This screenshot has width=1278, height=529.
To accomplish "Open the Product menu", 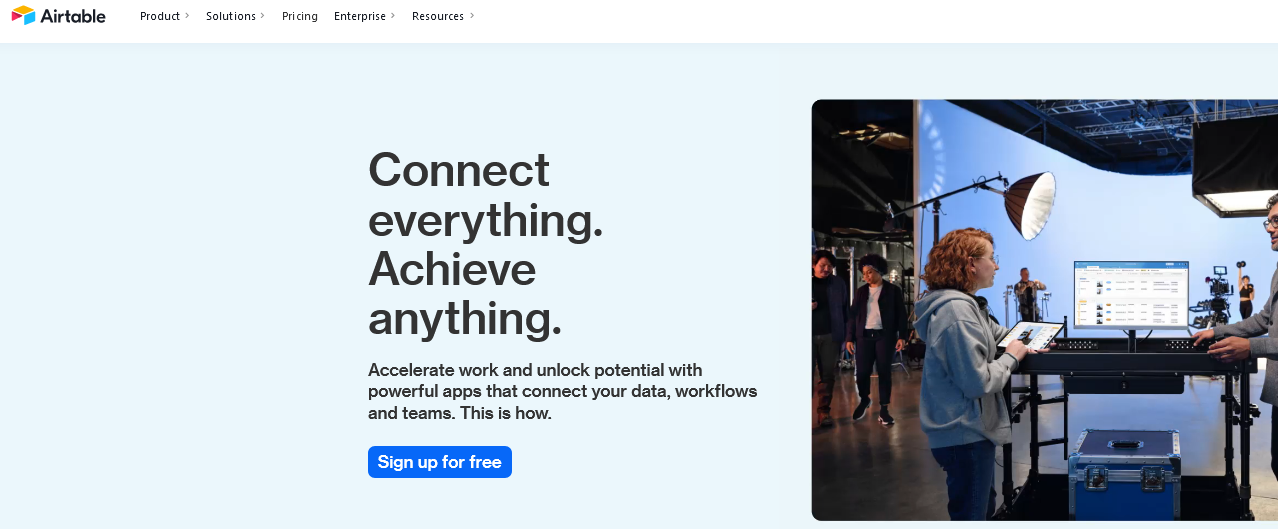I will click(160, 16).
